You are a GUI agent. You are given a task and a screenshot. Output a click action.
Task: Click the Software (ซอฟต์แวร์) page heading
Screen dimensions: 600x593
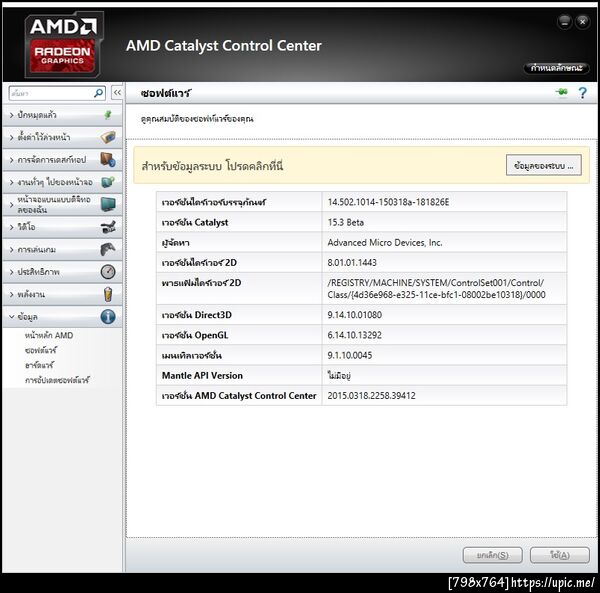pyautogui.click(x=166, y=93)
